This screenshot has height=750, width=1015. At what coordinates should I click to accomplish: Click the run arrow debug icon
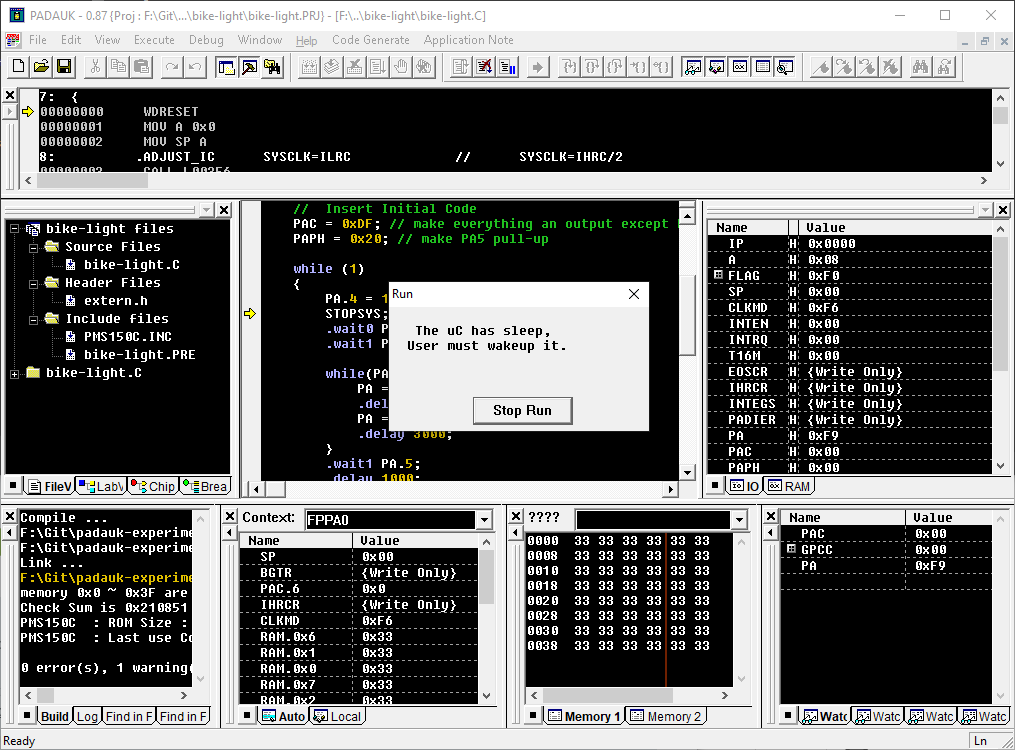coord(537,67)
